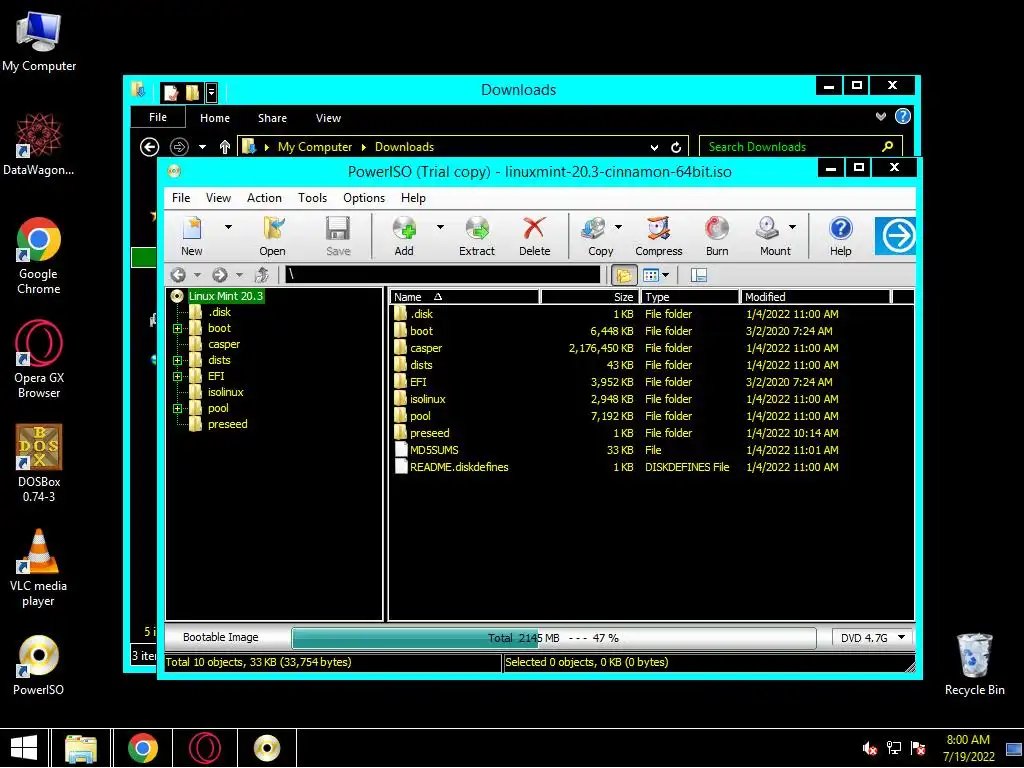The height and width of the screenshot is (768, 1024).
Task: Click the view mode grid icon
Action: [x=651, y=276]
